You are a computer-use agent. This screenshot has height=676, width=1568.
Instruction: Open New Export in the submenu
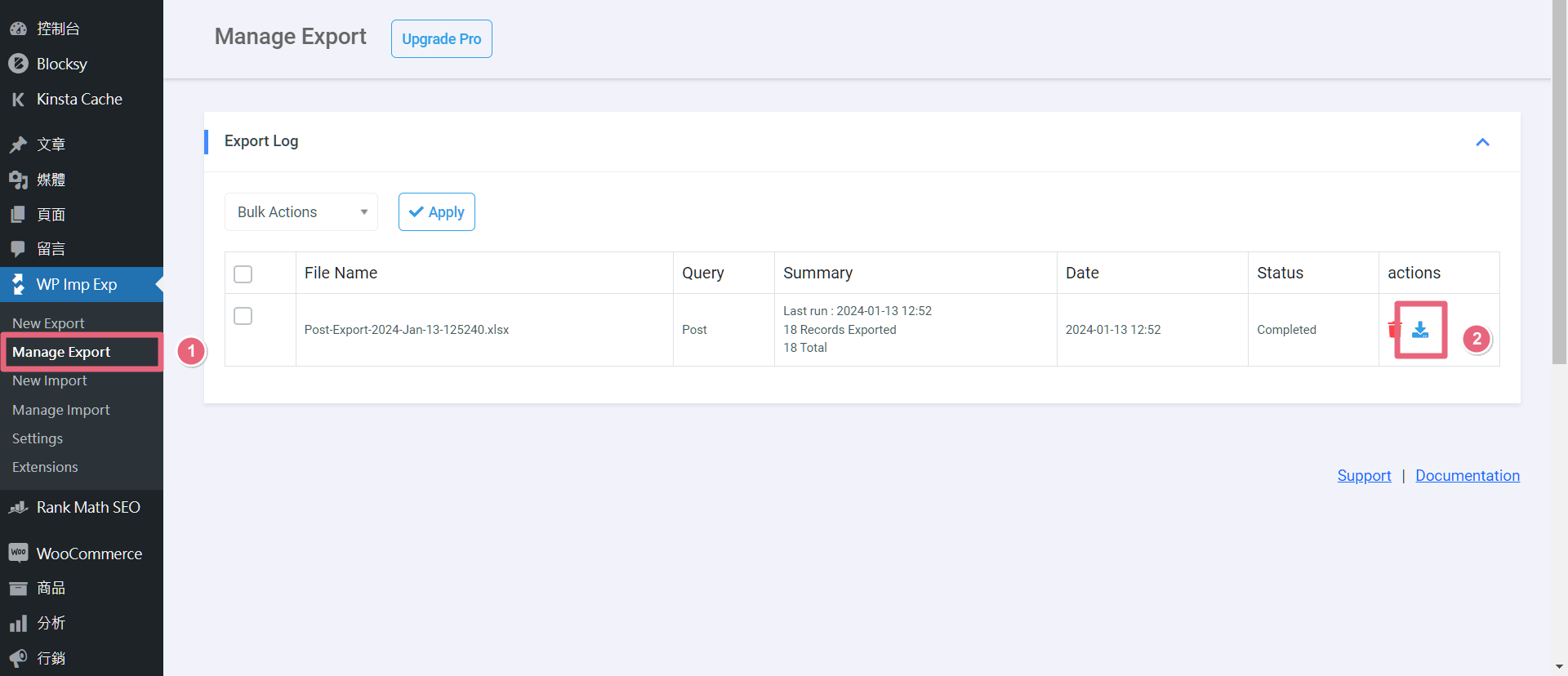click(48, 323)
